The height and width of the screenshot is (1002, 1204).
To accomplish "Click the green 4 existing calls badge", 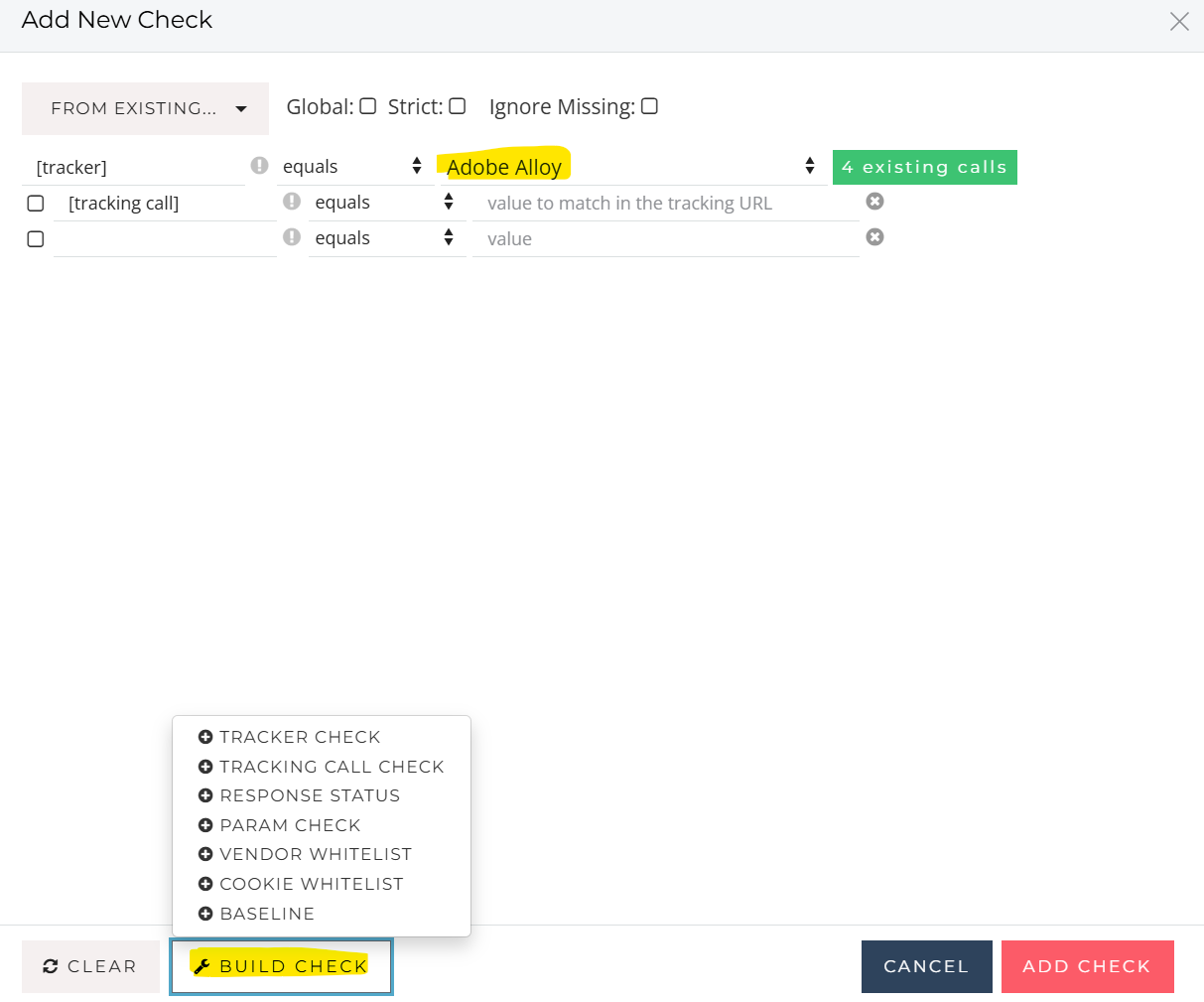I will pyautogui.click(x=924, y=167).
